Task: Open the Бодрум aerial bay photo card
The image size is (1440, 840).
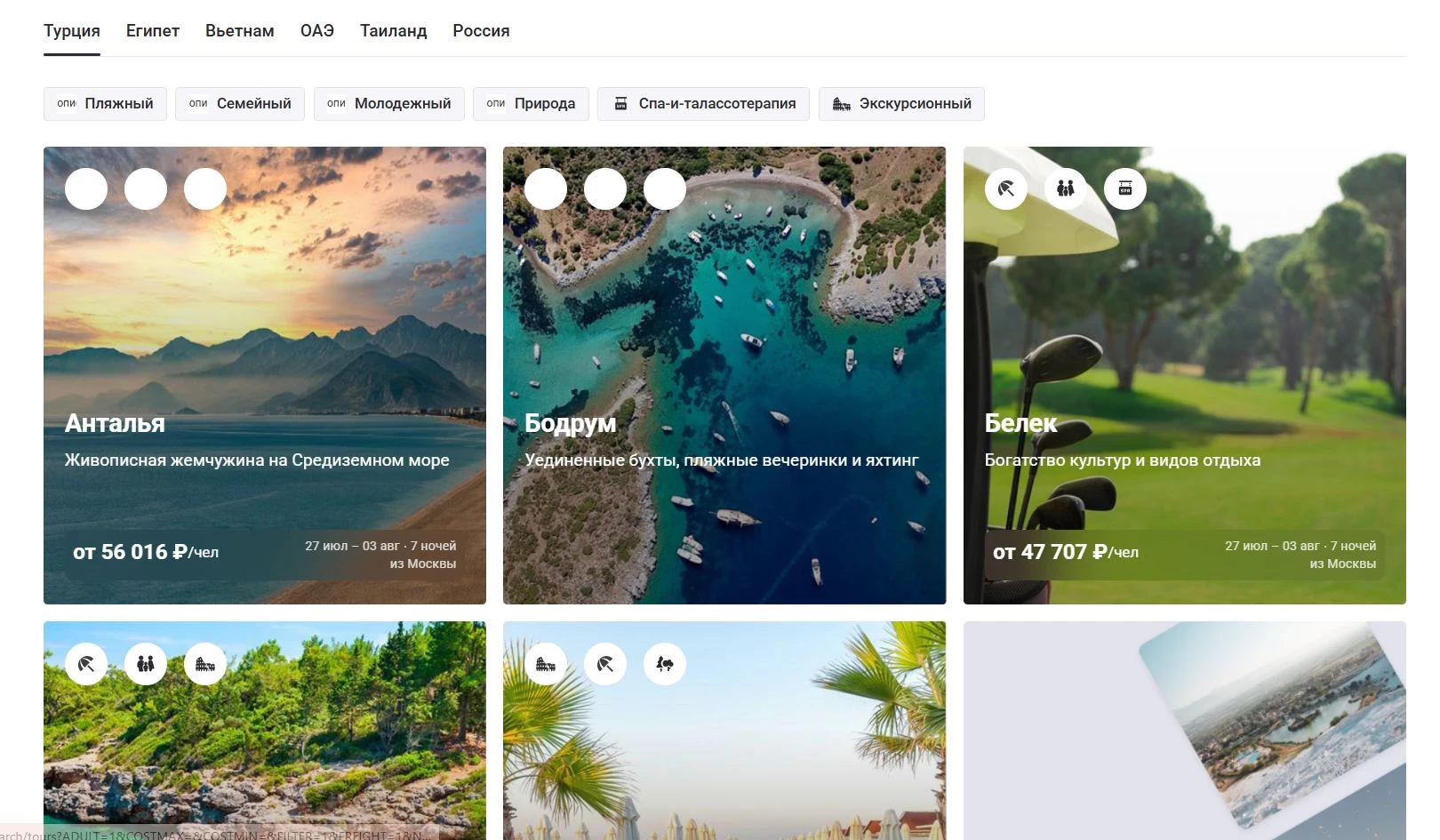Action: (724, 338)
